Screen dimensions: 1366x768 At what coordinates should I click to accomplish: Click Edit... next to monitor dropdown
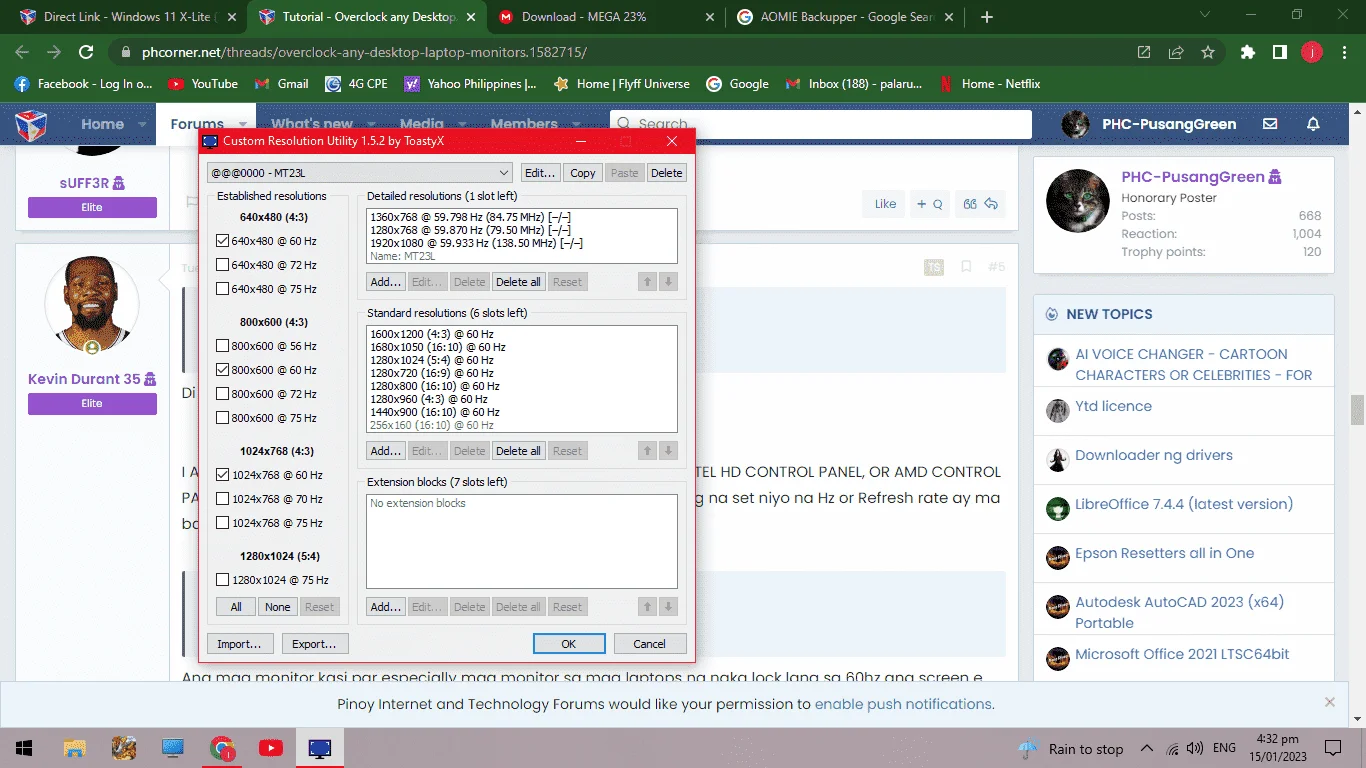(540, 173)
